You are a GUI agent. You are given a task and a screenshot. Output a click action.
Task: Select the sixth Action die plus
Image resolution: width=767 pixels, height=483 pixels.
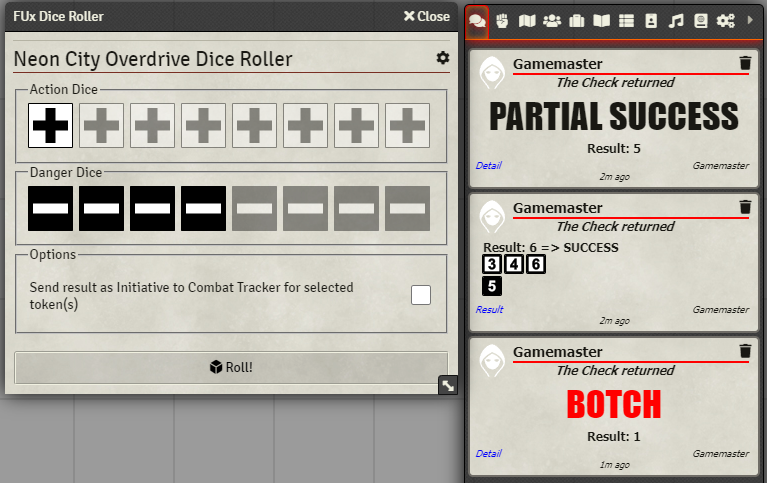pos(305,125)
